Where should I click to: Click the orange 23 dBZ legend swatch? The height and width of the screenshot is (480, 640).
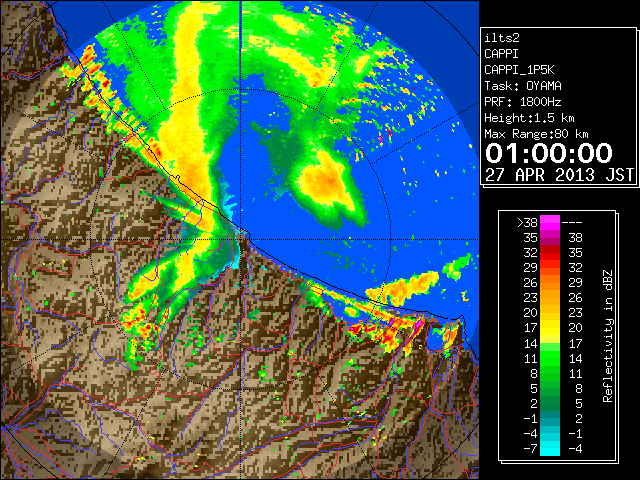tap(550, 298)
